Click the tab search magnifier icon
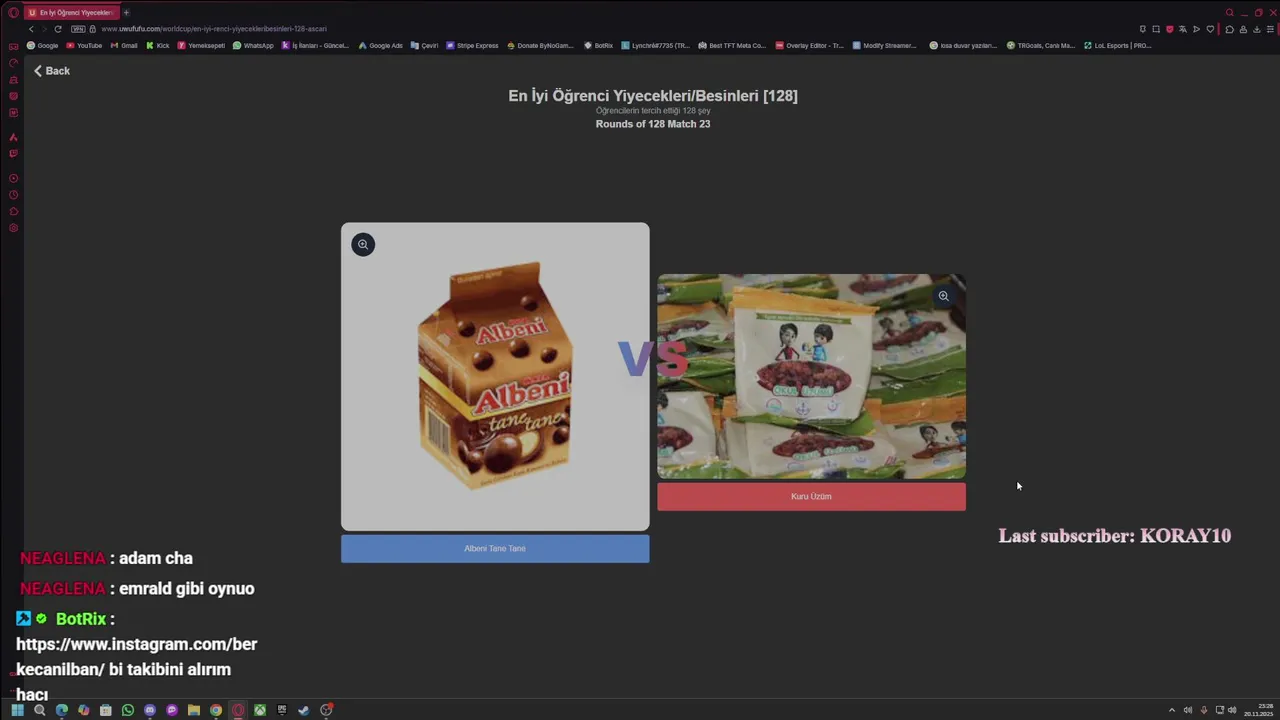This screenshot has width=1280, height=720. click(1230, 12)
